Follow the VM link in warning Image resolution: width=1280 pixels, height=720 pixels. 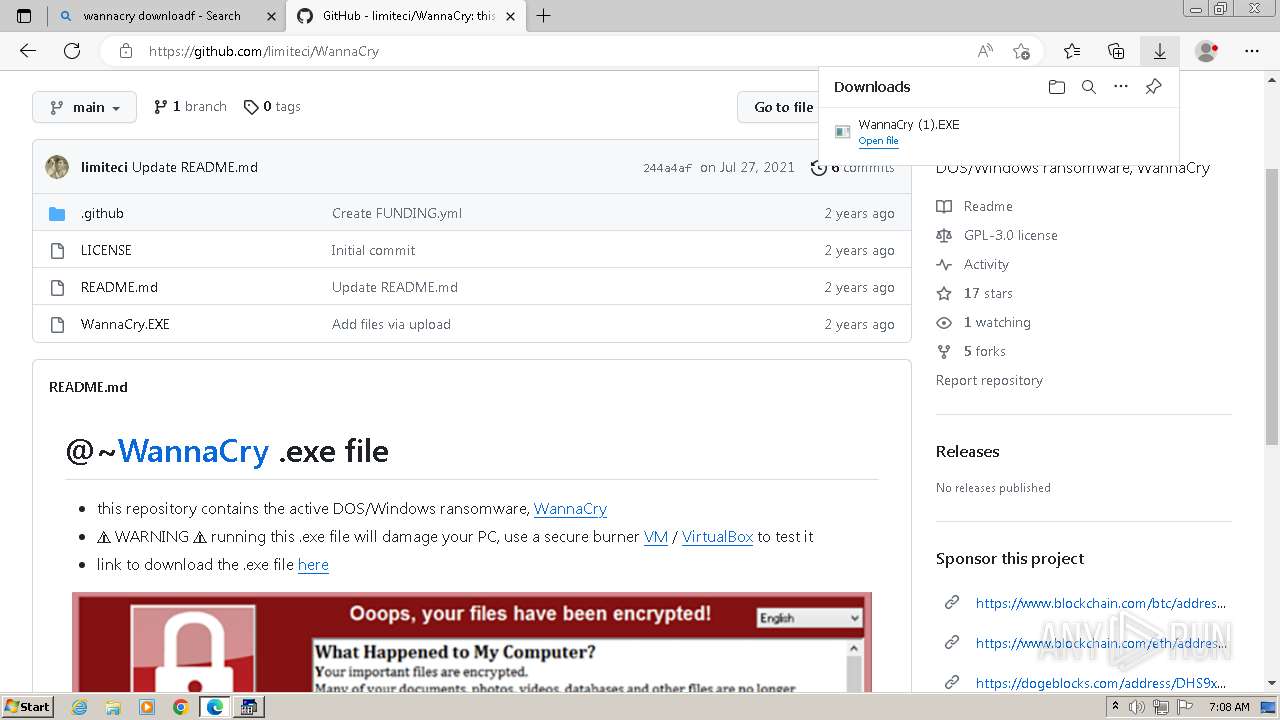[x=656, y=536]
